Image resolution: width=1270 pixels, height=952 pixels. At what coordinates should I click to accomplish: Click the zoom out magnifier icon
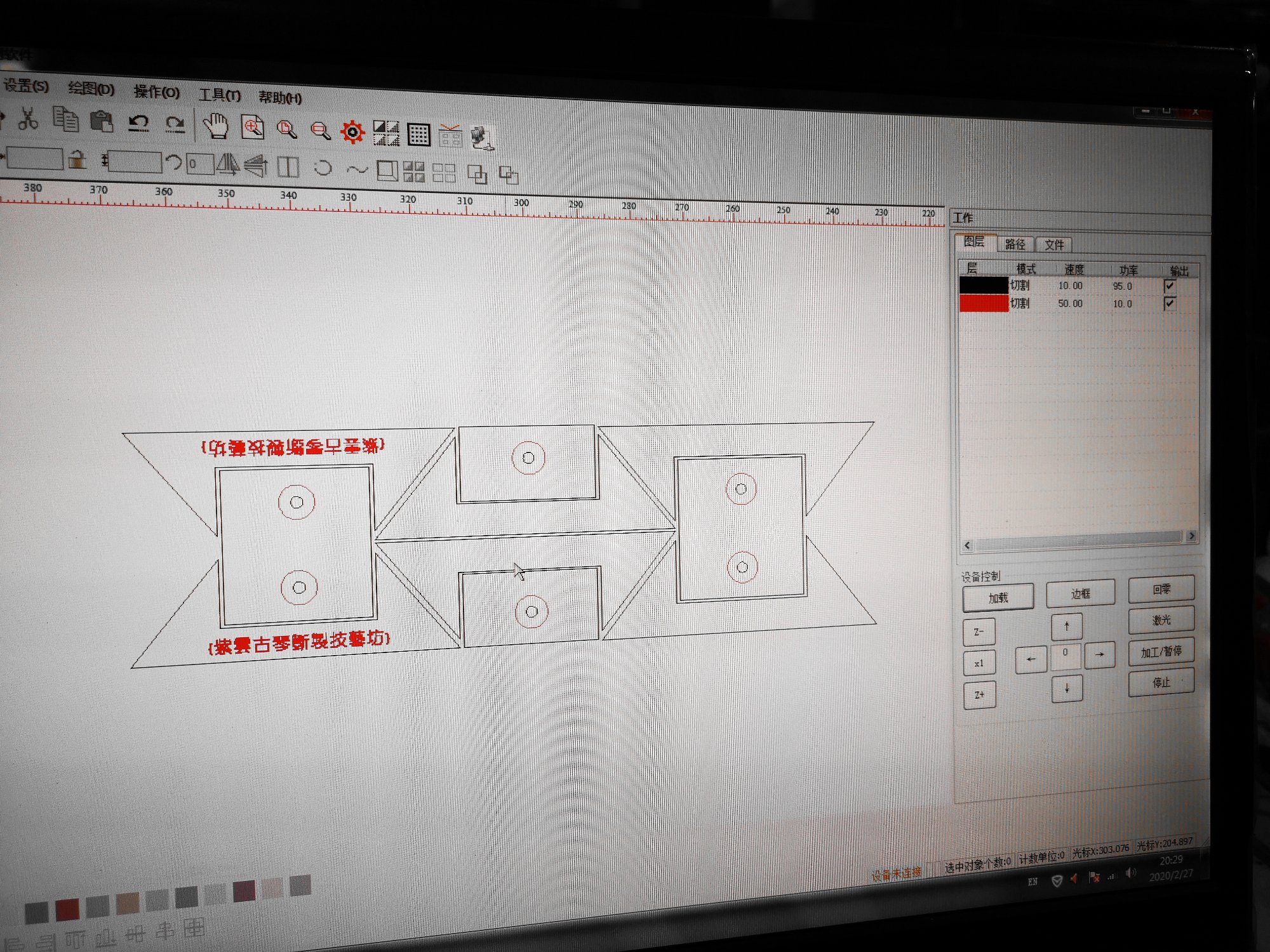(x=320, y=131)
